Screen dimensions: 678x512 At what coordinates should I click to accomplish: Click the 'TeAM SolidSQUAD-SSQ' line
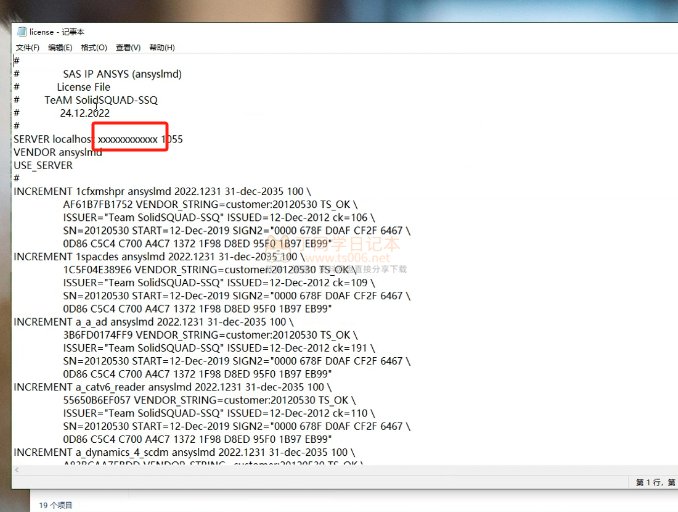(x=101, y=100)
